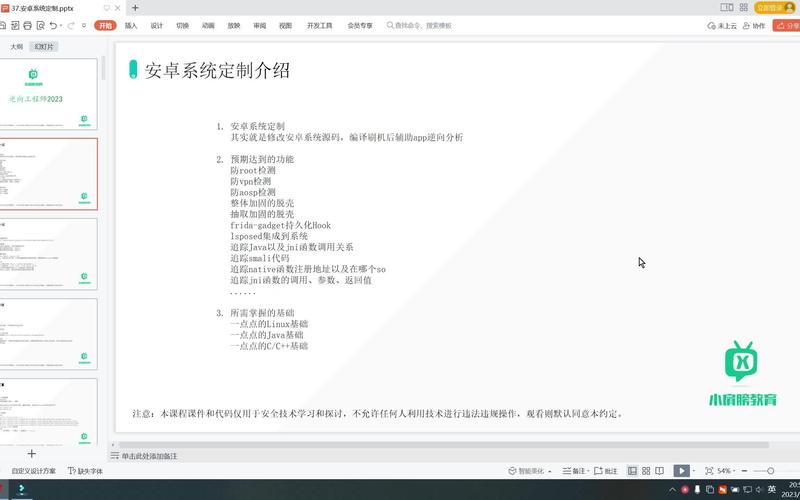
Task: Expand the slideshow play options arrow
Action: coord(693,471)
